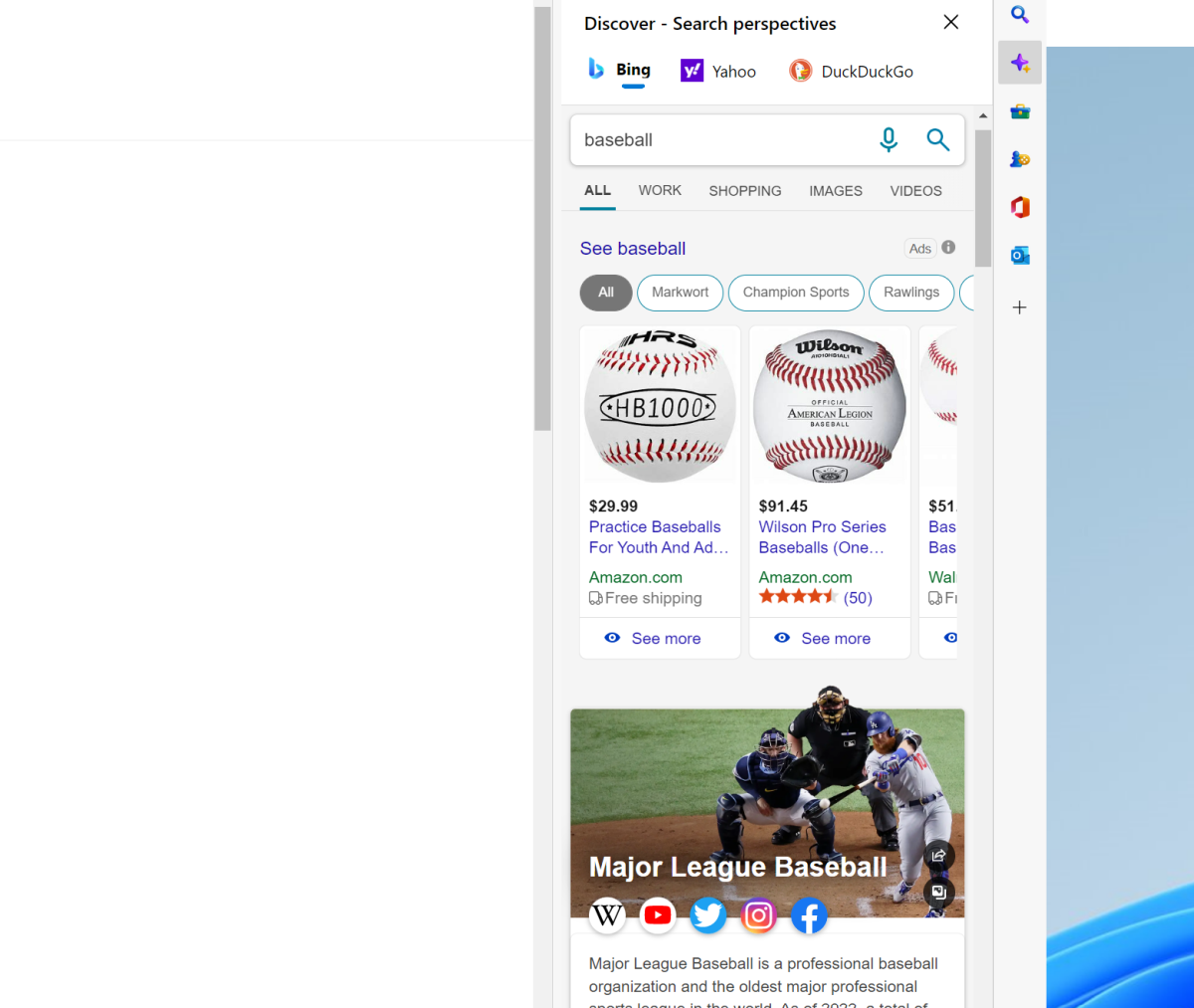Click the Ads label badge
Screen dimensions: 1194x1008
(920, 249)
